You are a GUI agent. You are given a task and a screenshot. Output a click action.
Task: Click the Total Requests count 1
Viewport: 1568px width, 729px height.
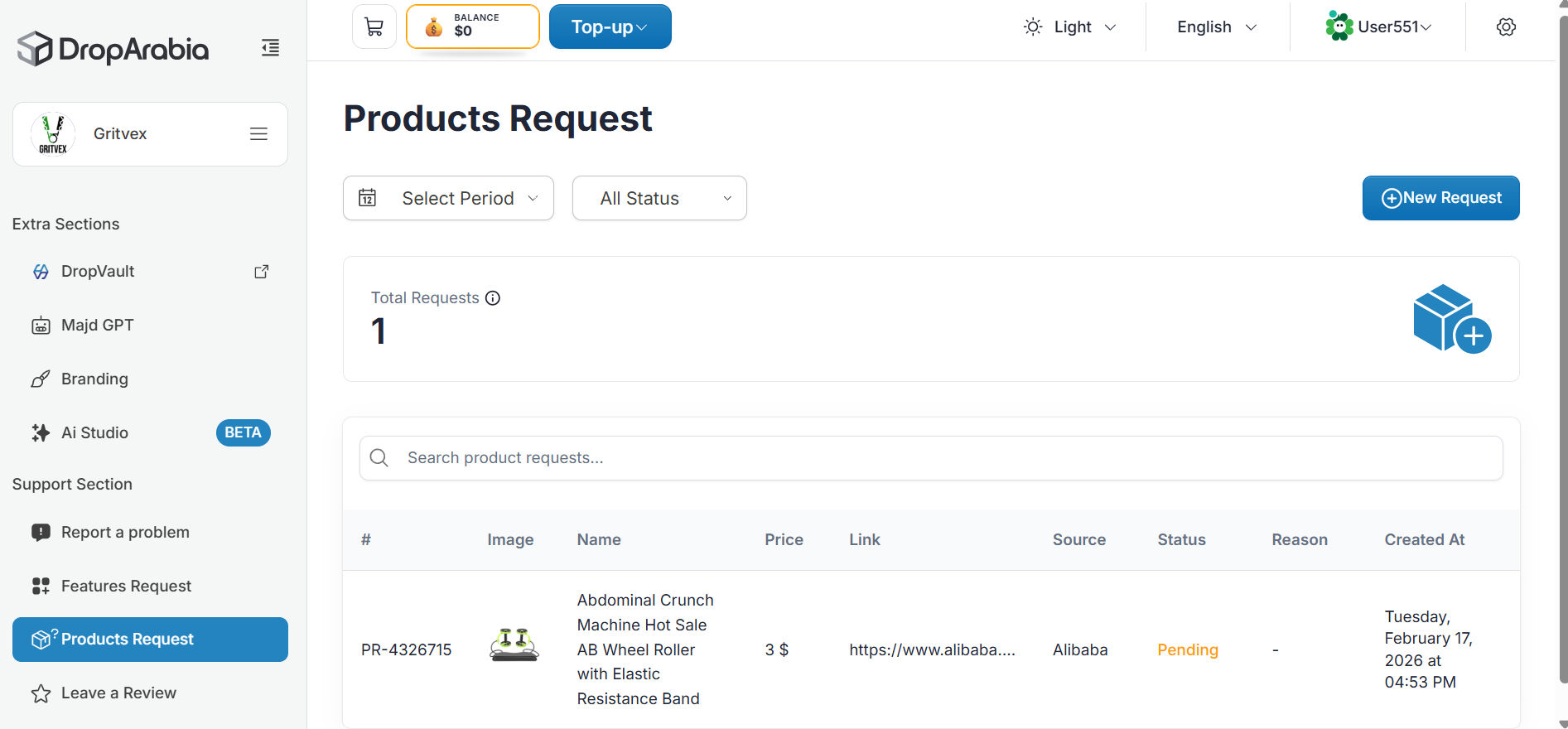[379, 331]
